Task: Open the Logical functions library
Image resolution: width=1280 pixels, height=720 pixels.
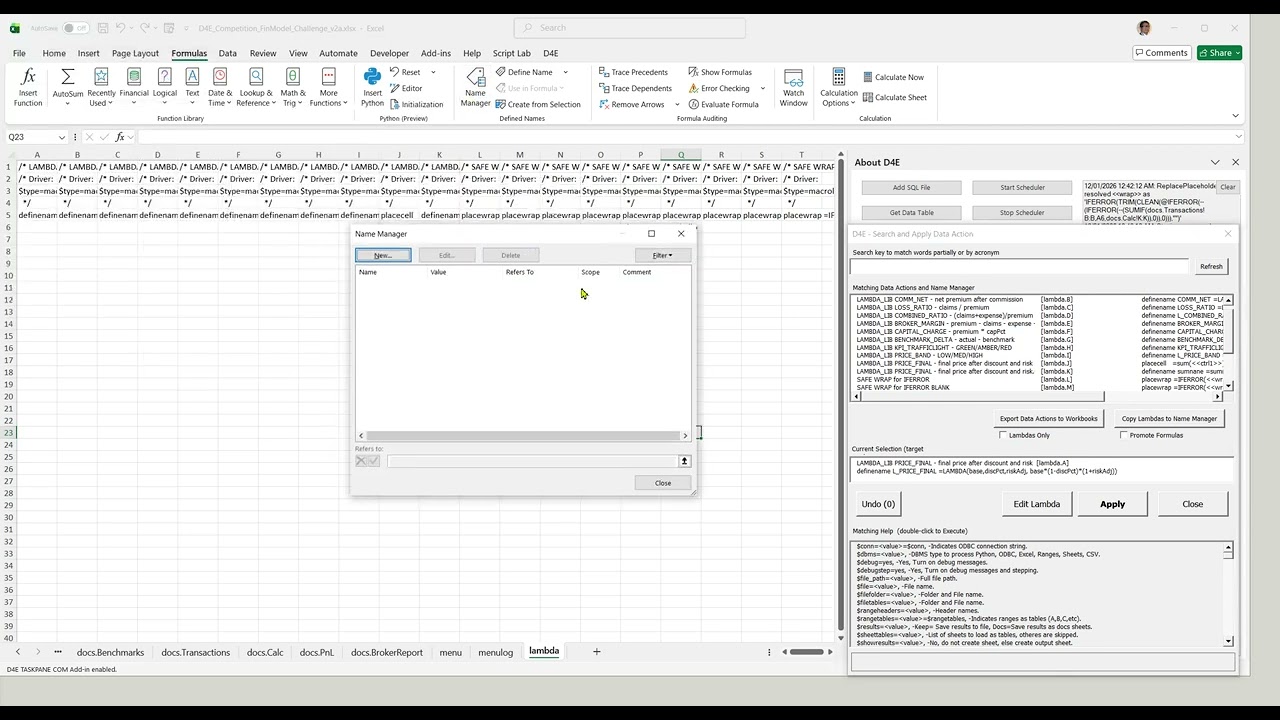Action: (x=165, y=87)
